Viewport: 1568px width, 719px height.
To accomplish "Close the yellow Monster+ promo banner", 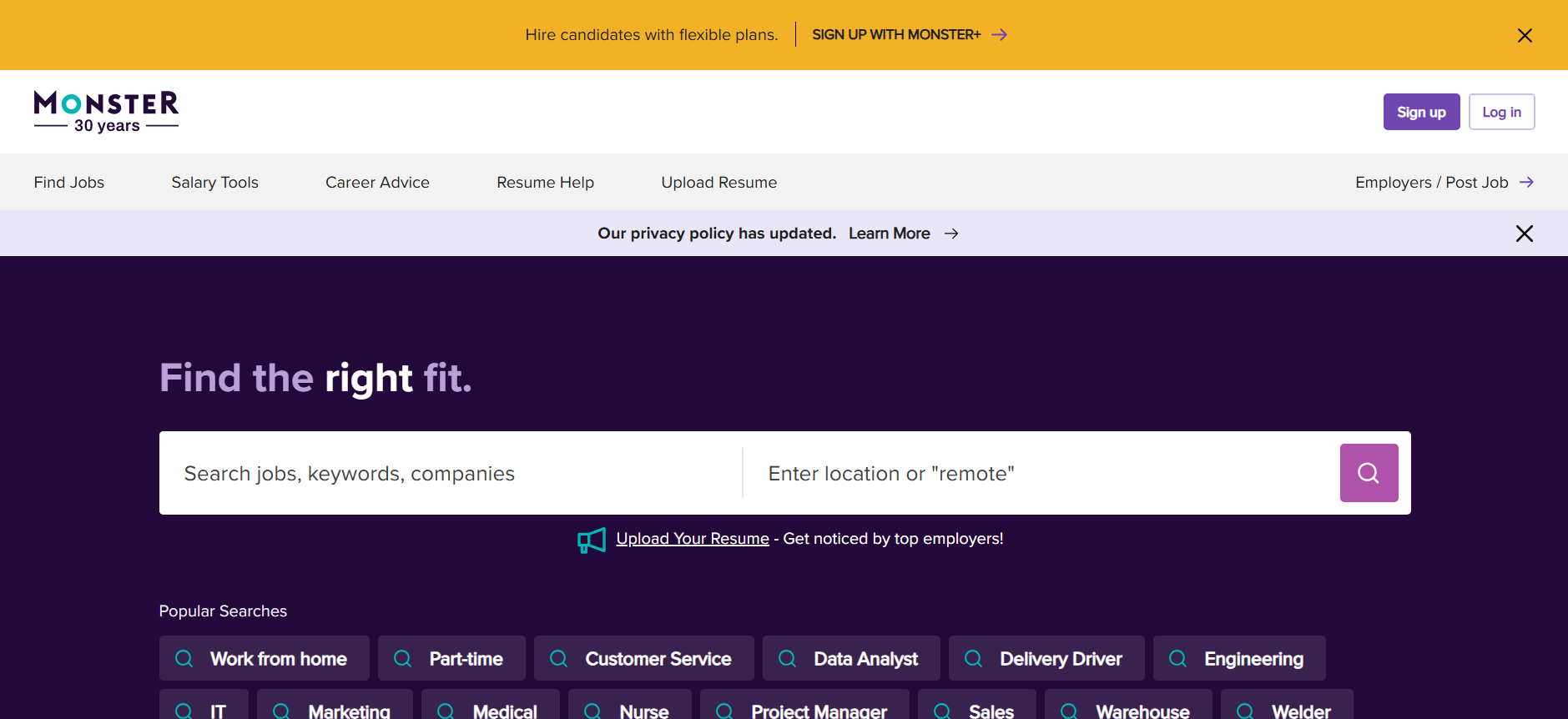I will (x=1525, y=35).
